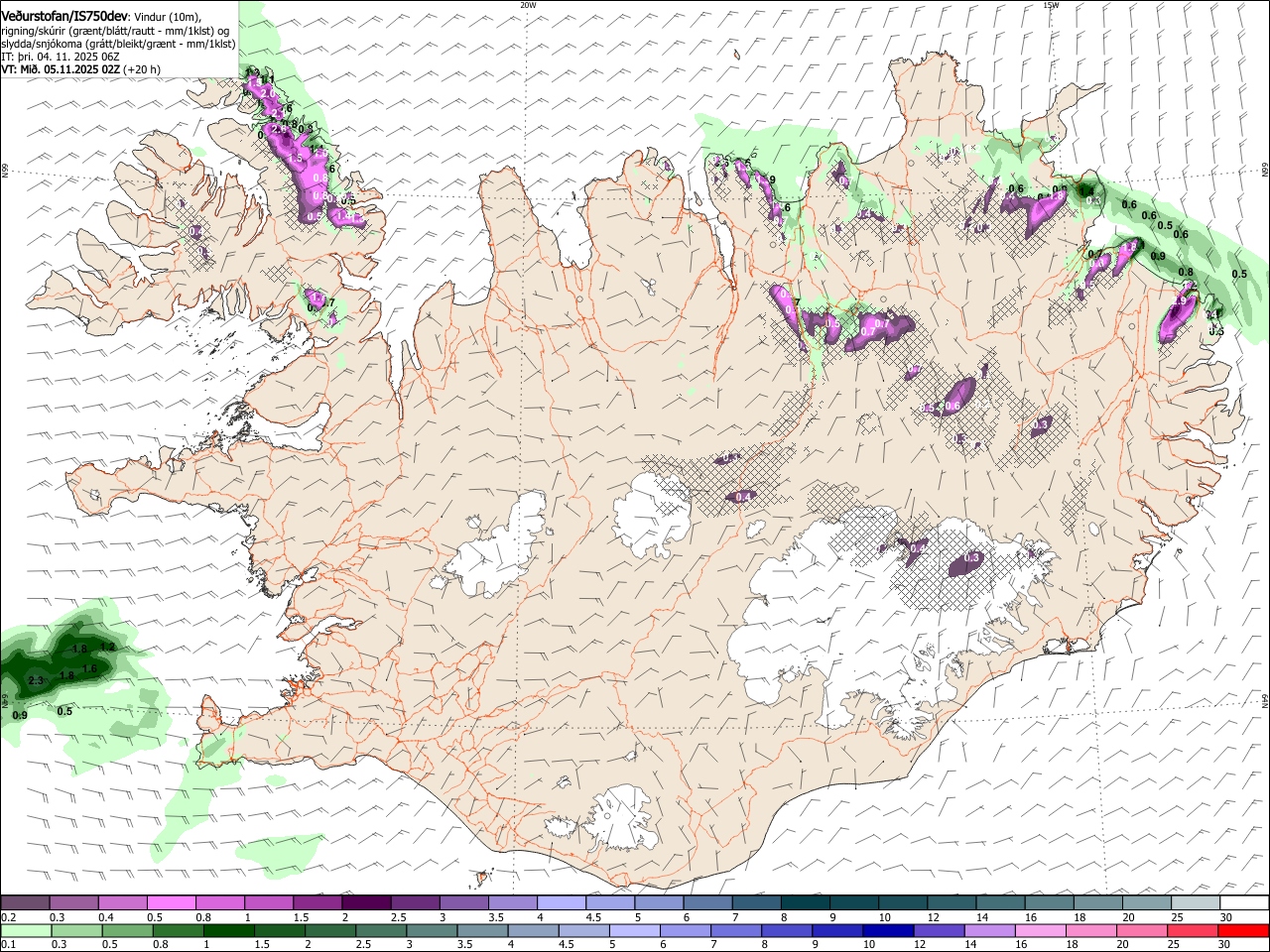The width and height of the screenshot is (1270, 952).
Task: Click the dark green swatch labeled 1 in the rain legend
Action: 228,931
